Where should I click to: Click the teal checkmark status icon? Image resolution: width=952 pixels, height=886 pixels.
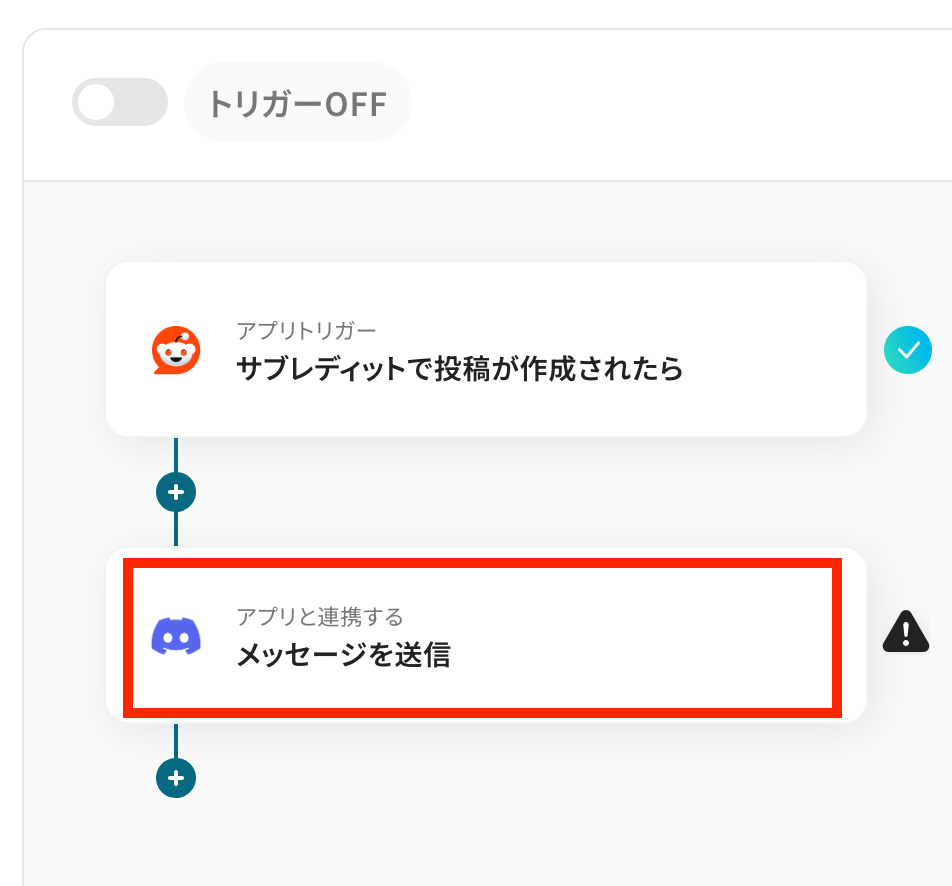[x=907, y=350]
